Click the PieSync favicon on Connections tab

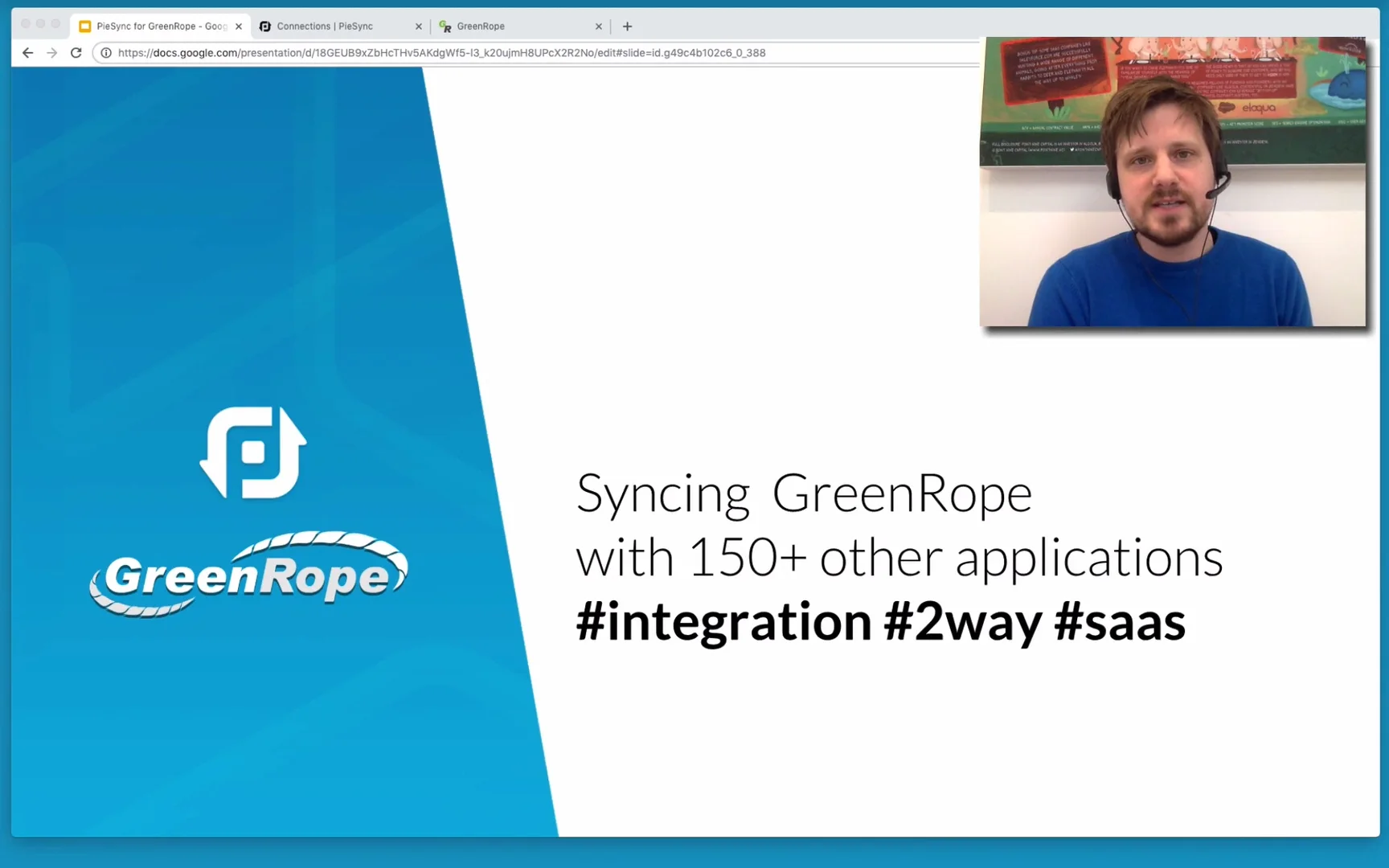[x=264, y=26]
